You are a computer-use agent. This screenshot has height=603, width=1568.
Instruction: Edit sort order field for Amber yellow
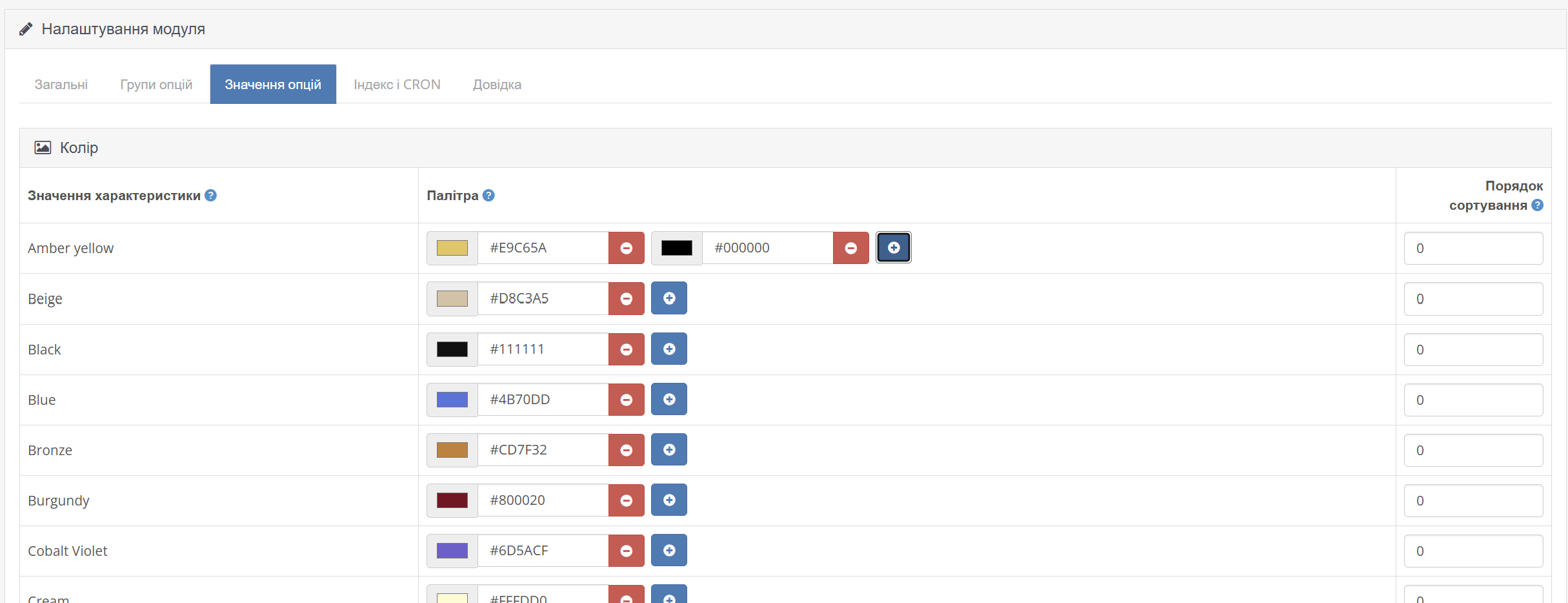point(1473,248)
